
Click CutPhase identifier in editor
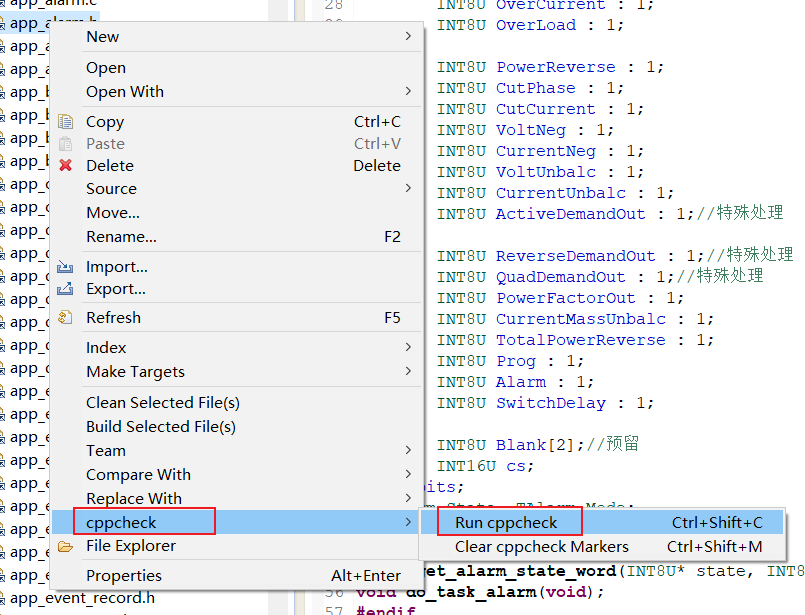point(535,88)
